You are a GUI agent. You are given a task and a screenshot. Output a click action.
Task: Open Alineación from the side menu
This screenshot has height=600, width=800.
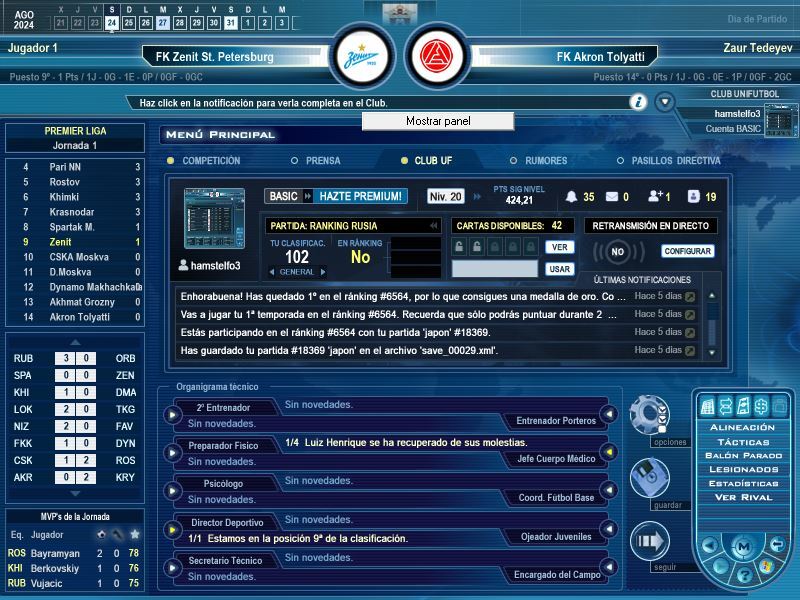coord(742,427)
